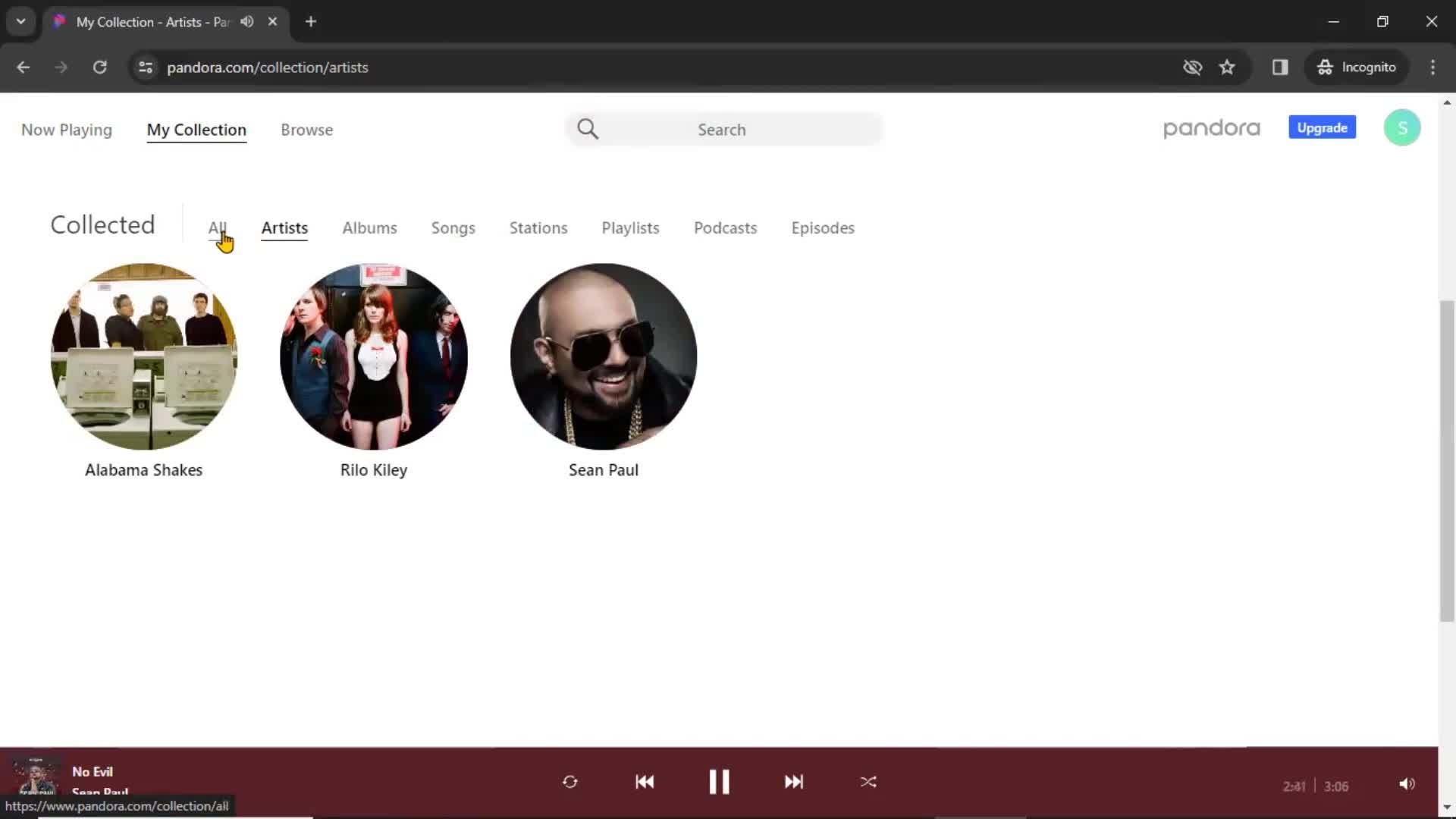Click the now playing album art
The height and width of the screenshot is (819, 1456).
tap(36, 777)
